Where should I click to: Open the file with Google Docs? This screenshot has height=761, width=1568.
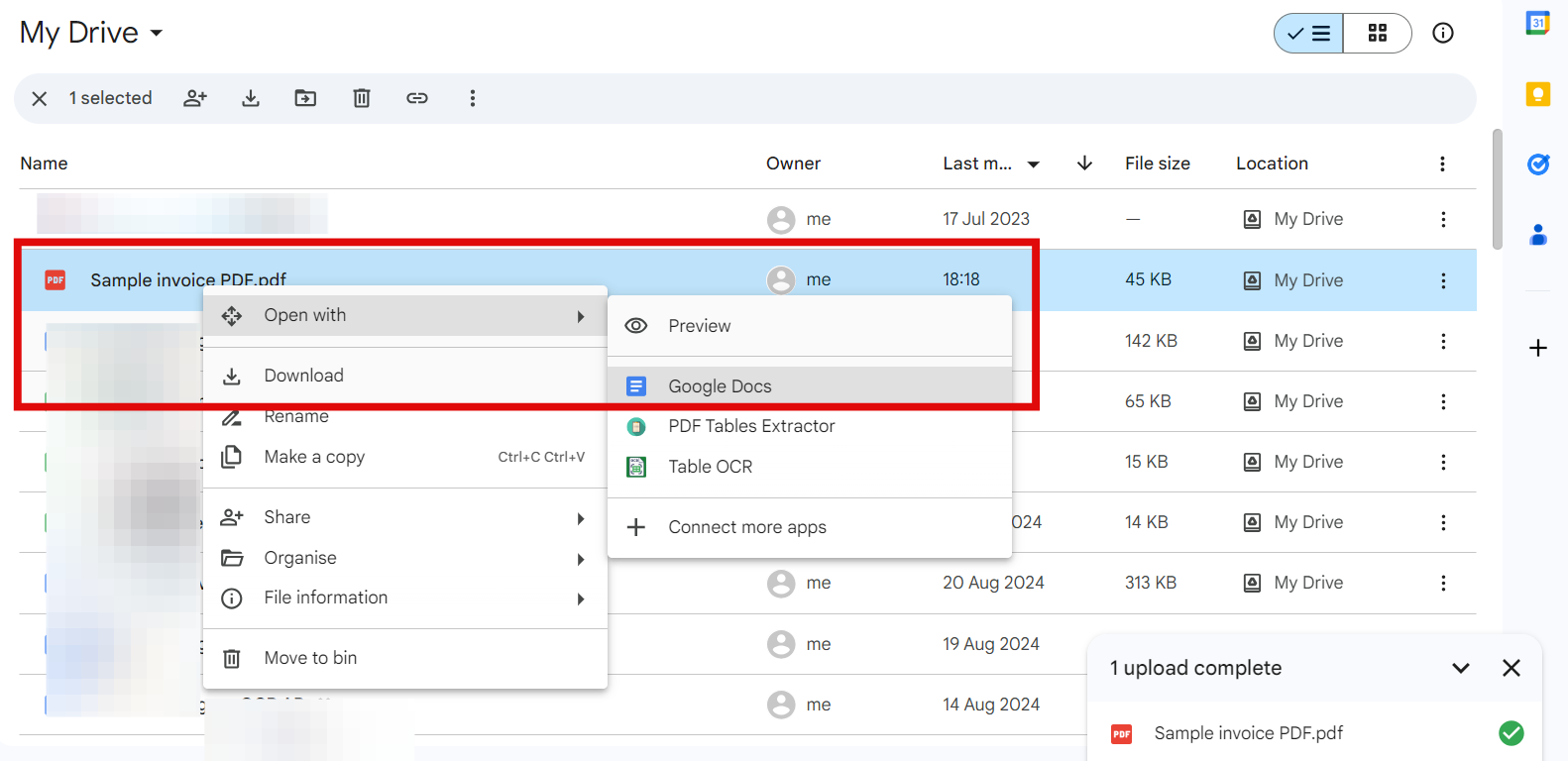810,386
